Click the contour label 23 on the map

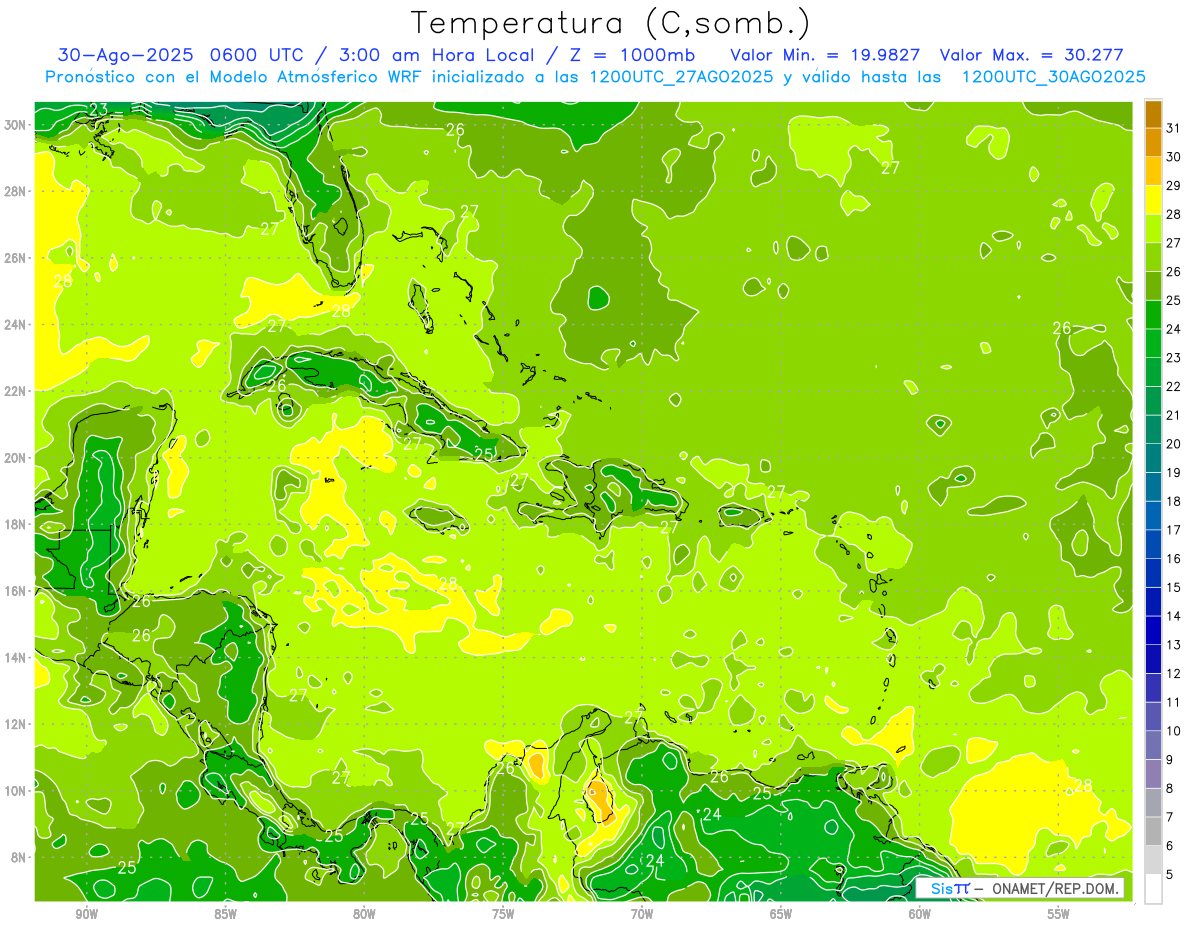click(x=99, y=110)
